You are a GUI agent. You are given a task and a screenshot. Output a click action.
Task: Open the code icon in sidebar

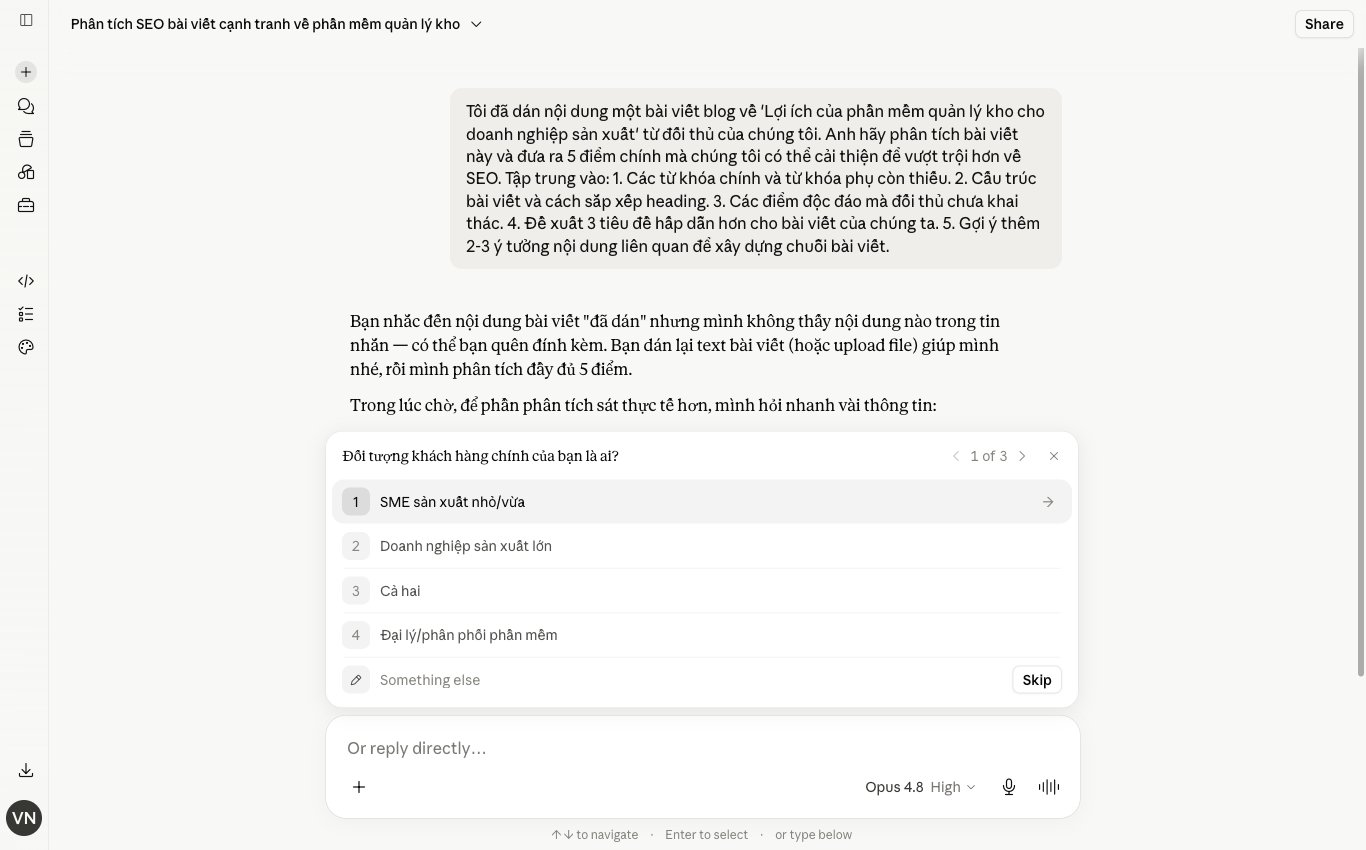[26, 281]
